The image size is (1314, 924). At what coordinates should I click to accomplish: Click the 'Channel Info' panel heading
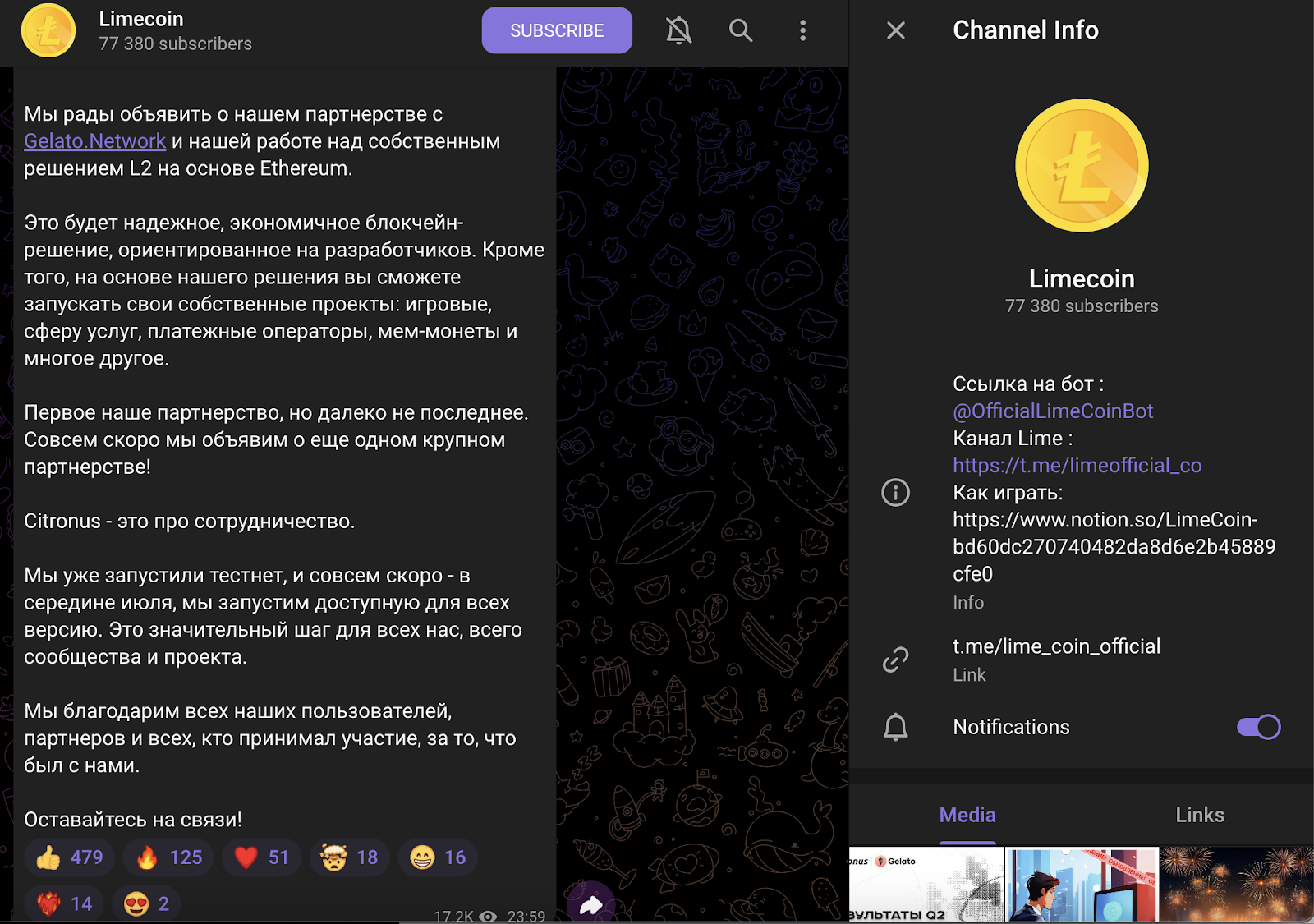tap(1026, 30)
